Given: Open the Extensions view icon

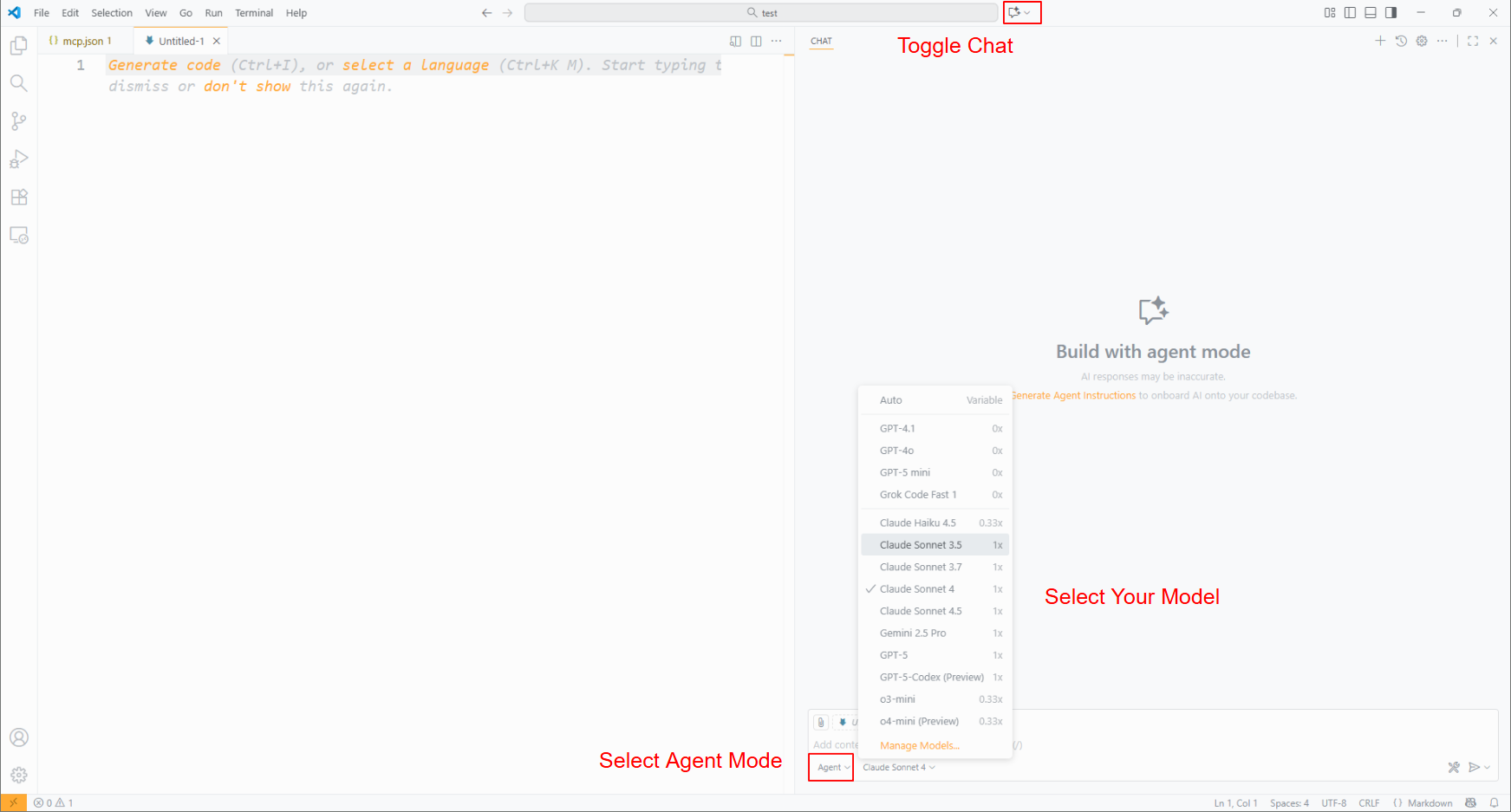Looking at the screenshot, I should pos(18,198).
